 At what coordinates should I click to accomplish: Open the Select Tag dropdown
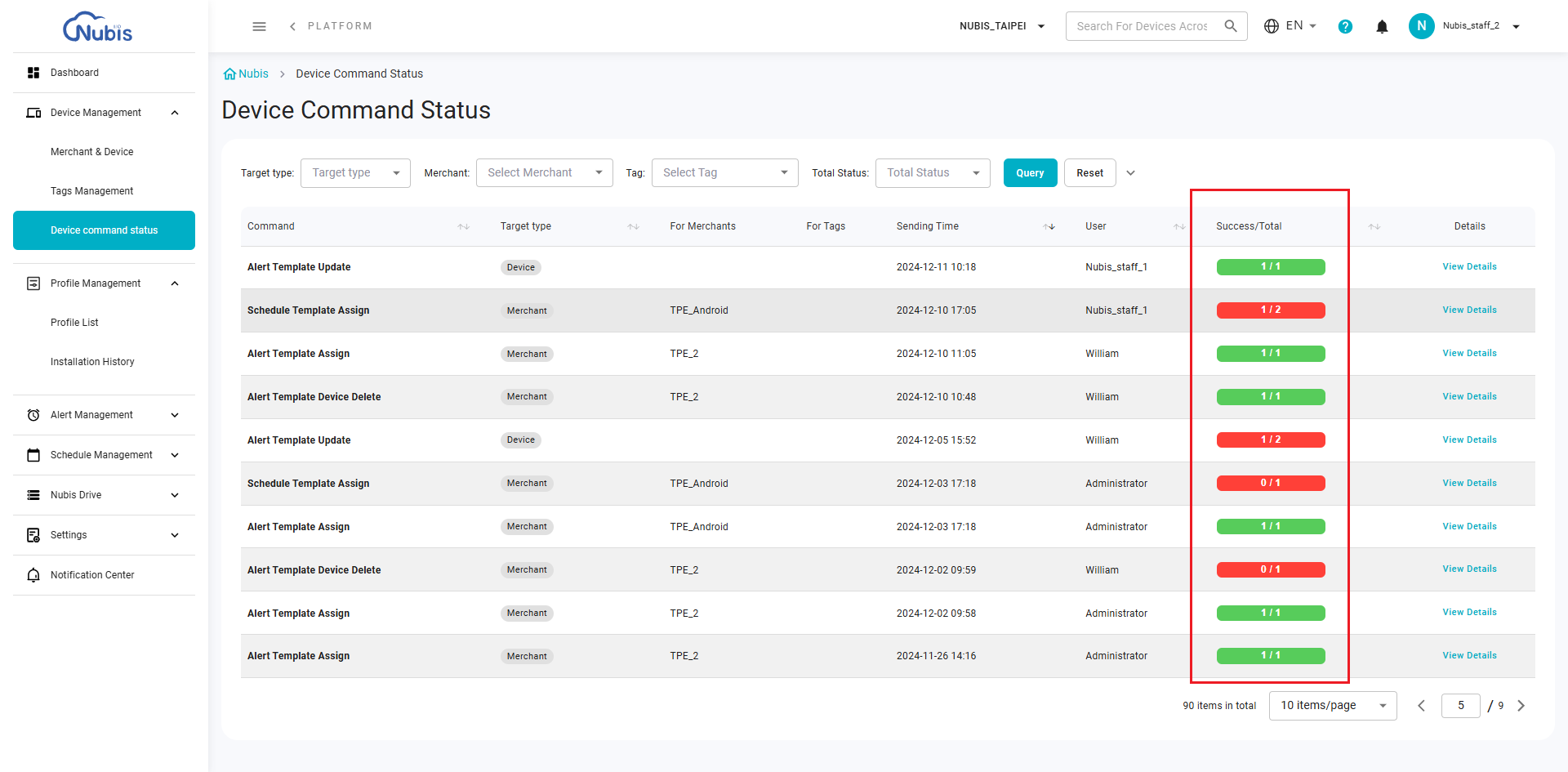click(x=725, y=173)
